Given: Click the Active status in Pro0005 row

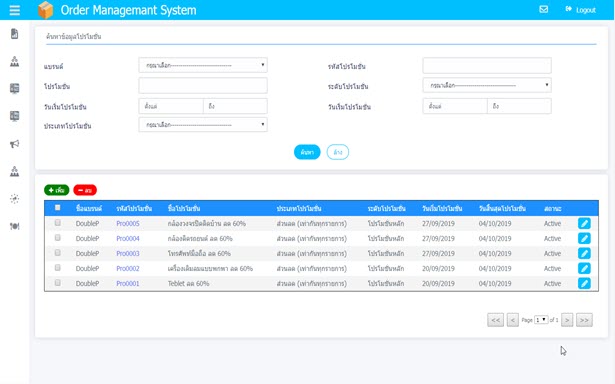Looking at the screenshot, I should pos(552,224).
